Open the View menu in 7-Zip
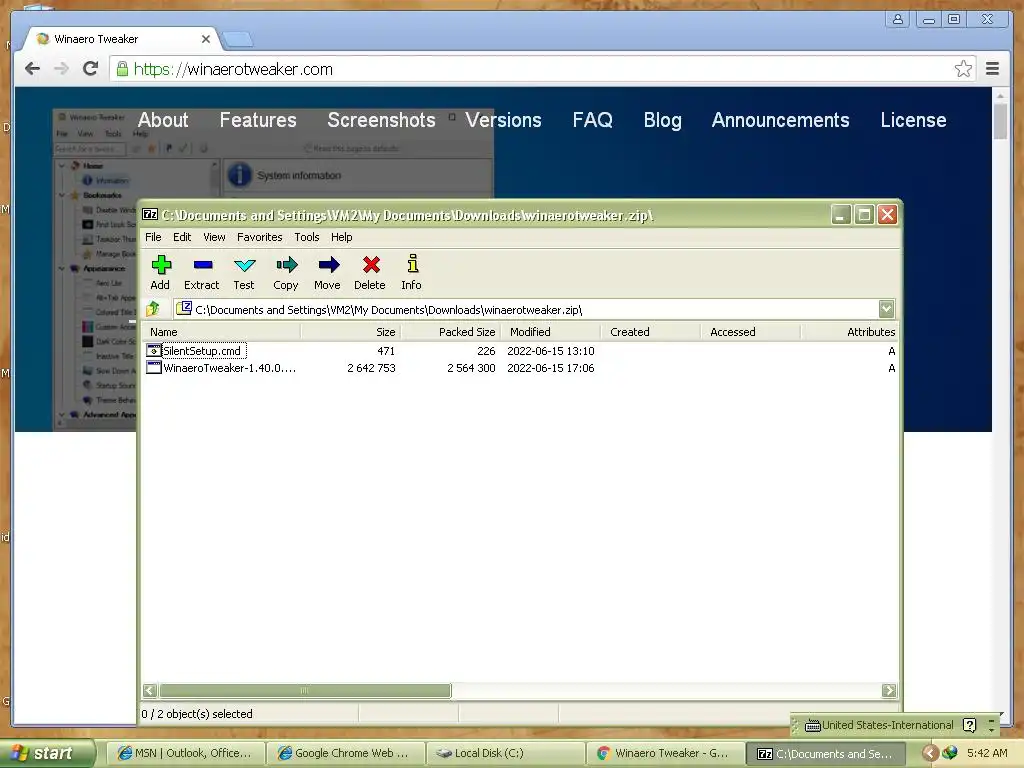 click(214, 237)
